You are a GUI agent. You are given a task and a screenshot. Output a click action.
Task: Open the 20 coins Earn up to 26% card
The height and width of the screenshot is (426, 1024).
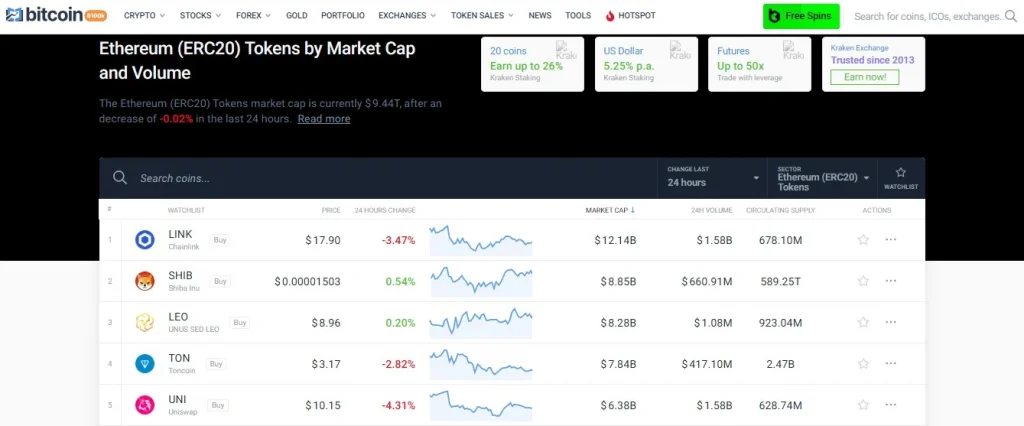pyautogui.click(x=533, y=64)
